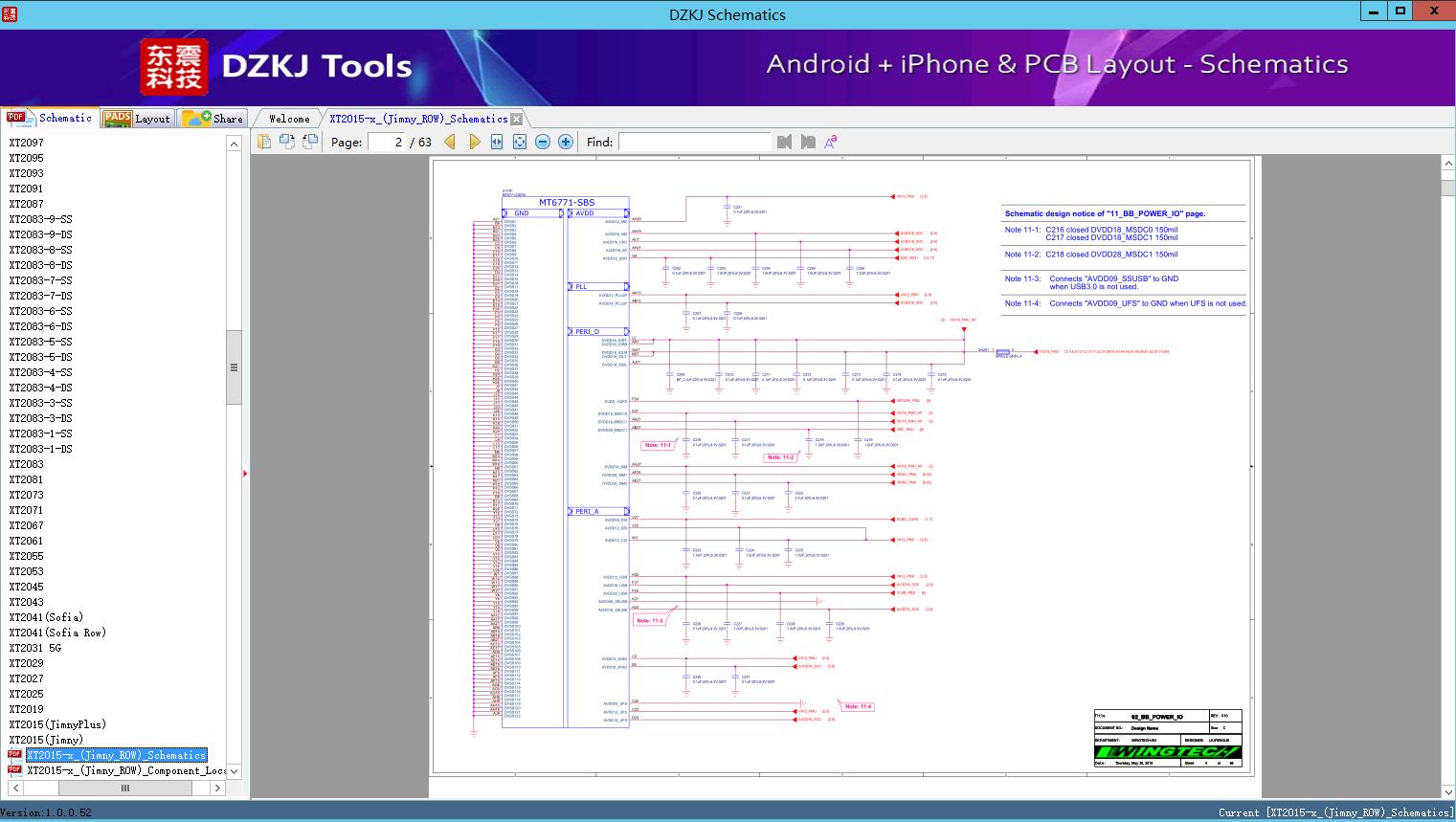Toggle the document sidebar pages icon
1456x822 pixels.
point(264,142)
